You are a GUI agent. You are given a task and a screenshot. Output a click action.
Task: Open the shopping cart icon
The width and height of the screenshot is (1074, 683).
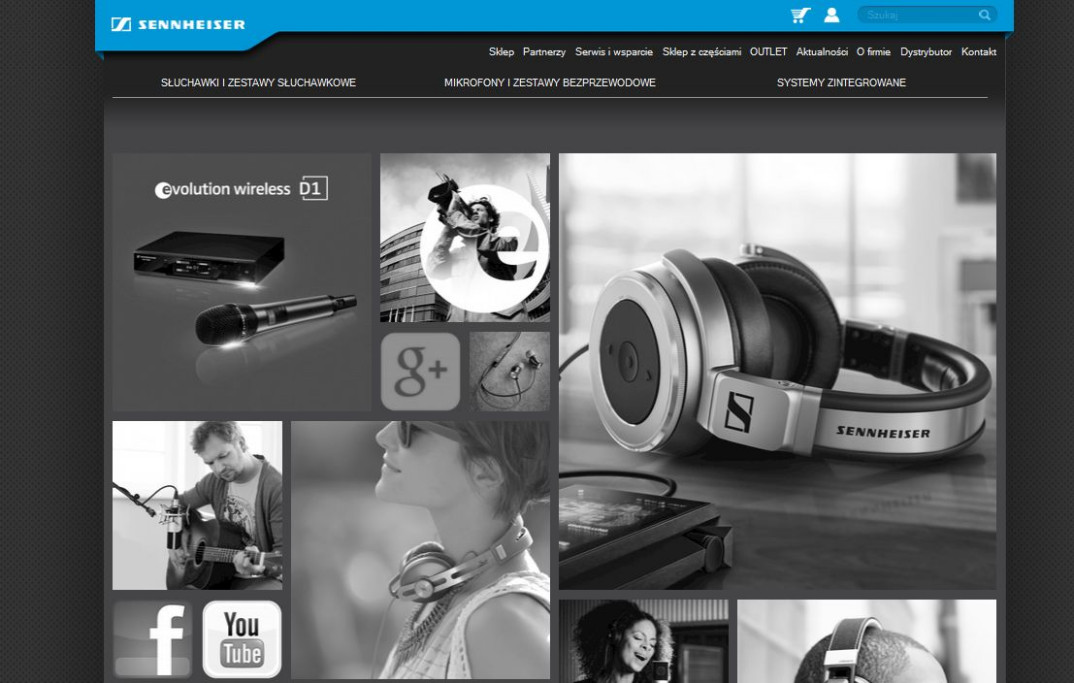[x=798, y=15]
